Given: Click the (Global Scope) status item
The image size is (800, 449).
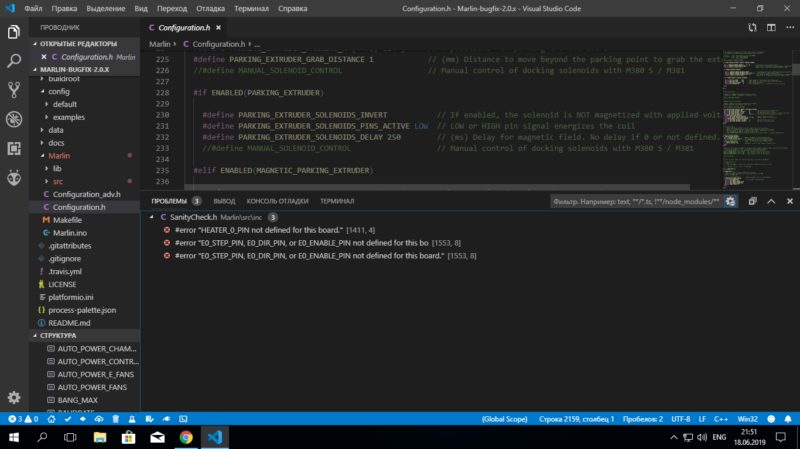Looking at the screenshot, I should [504, 419].
